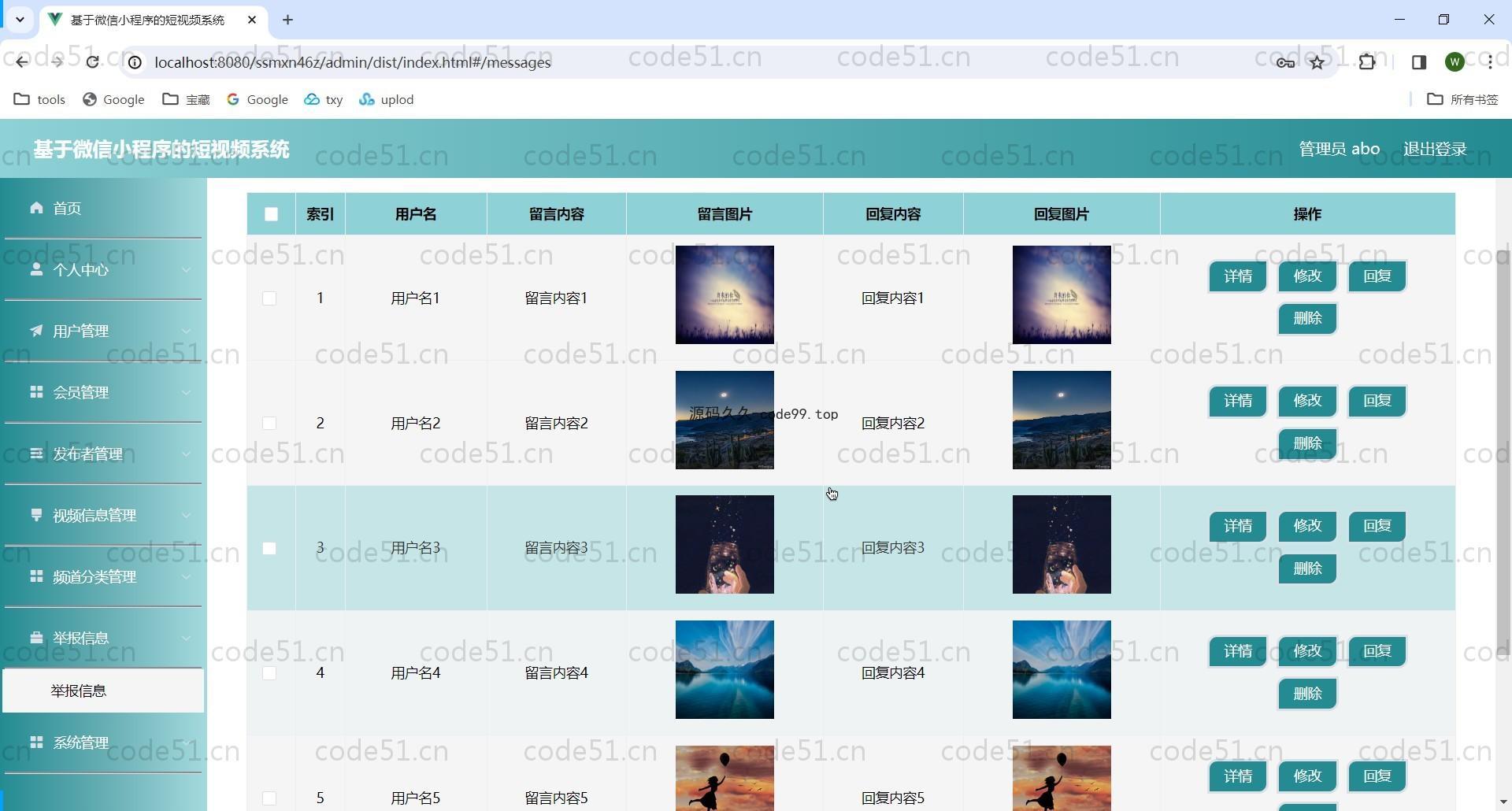Open the profile avatar W icon
1512x811 pixels.
[1455, 62]
